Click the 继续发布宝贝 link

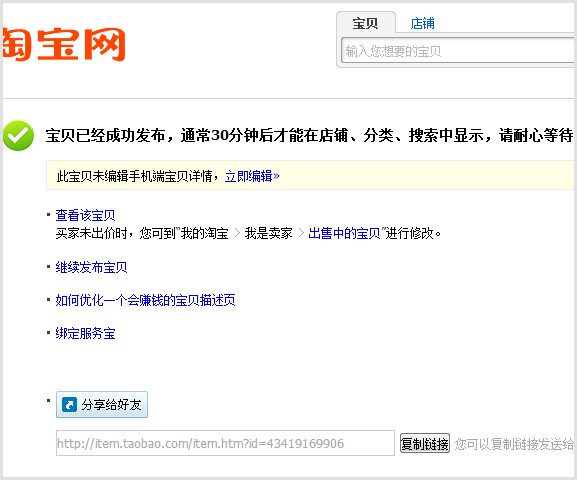[91, 267]
